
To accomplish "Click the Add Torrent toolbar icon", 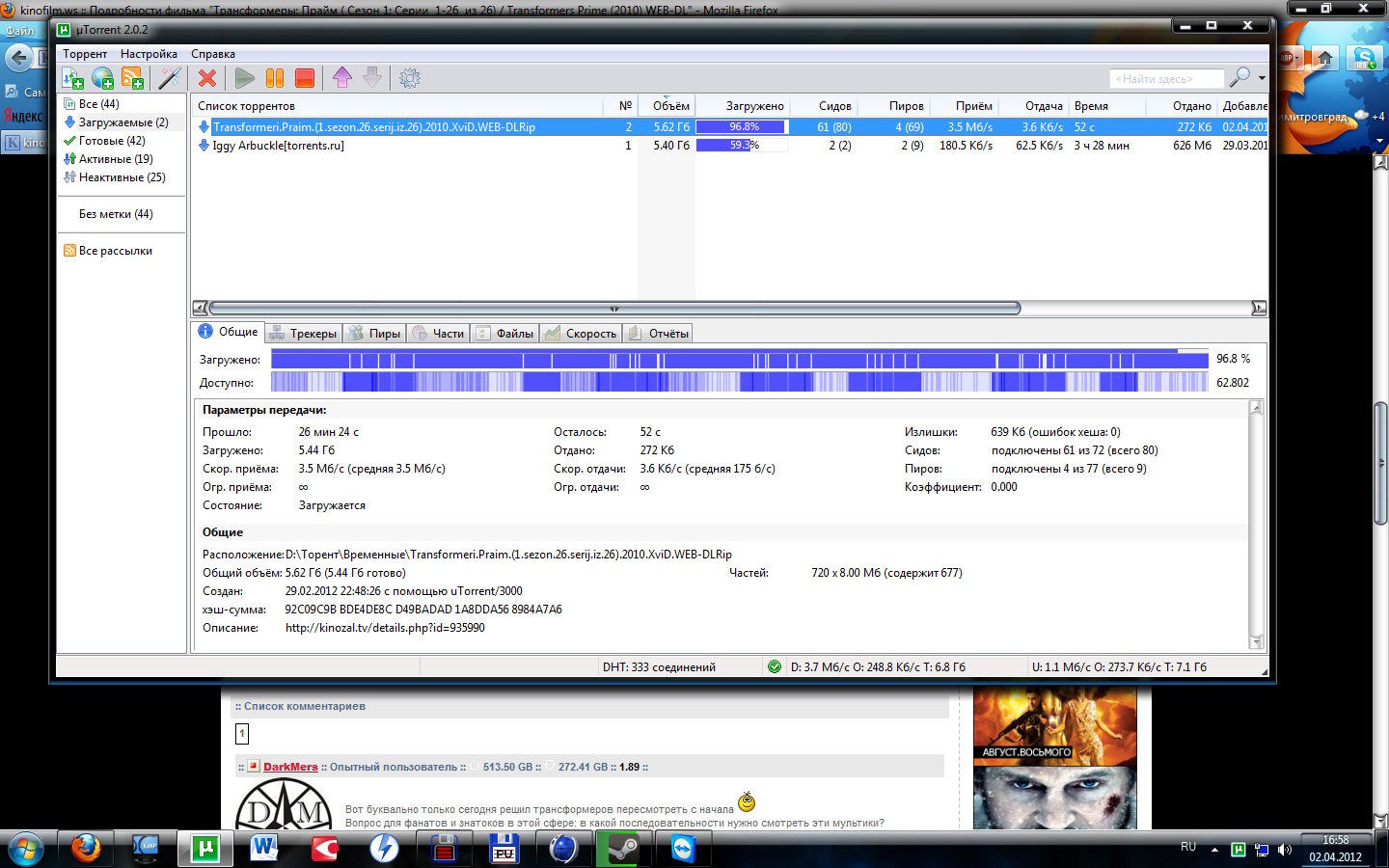I will pyautogui.click(x=72, y=78).
